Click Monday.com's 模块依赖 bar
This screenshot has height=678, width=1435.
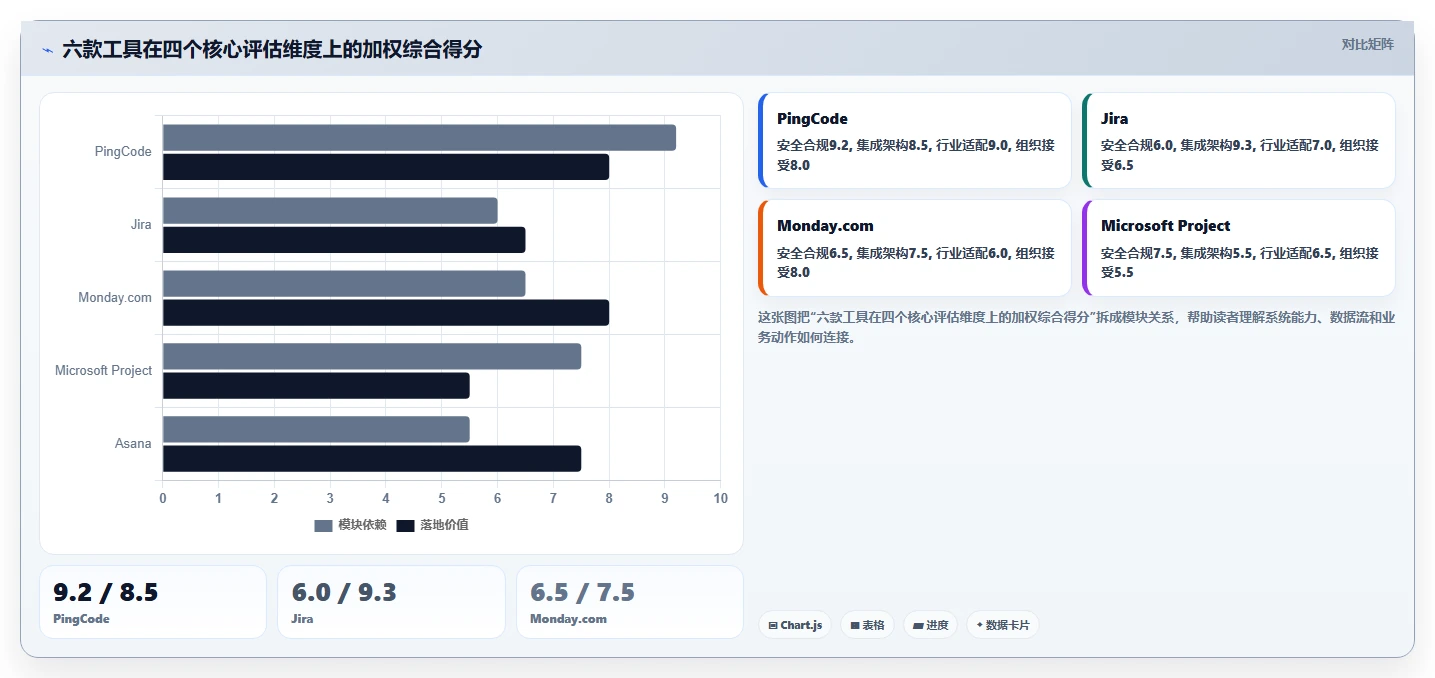click(x=344, y=284)
